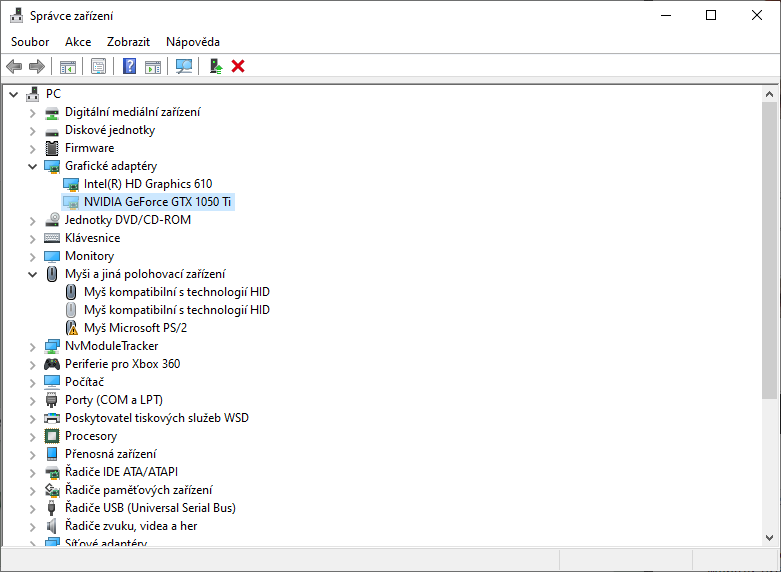Image resolution: width=781 pixels, height=572 pixels.
Task: Select the Periferie pro Xbox 360 label
Action: (123, 364)
